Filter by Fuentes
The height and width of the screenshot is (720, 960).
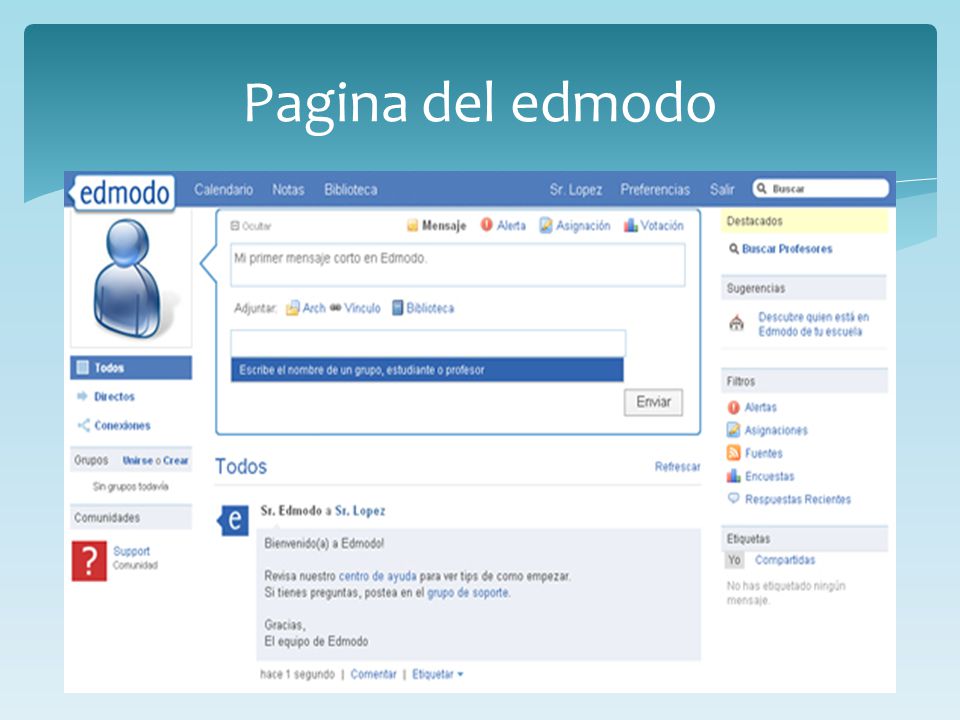pyautogui.click(x=763, y=454)
